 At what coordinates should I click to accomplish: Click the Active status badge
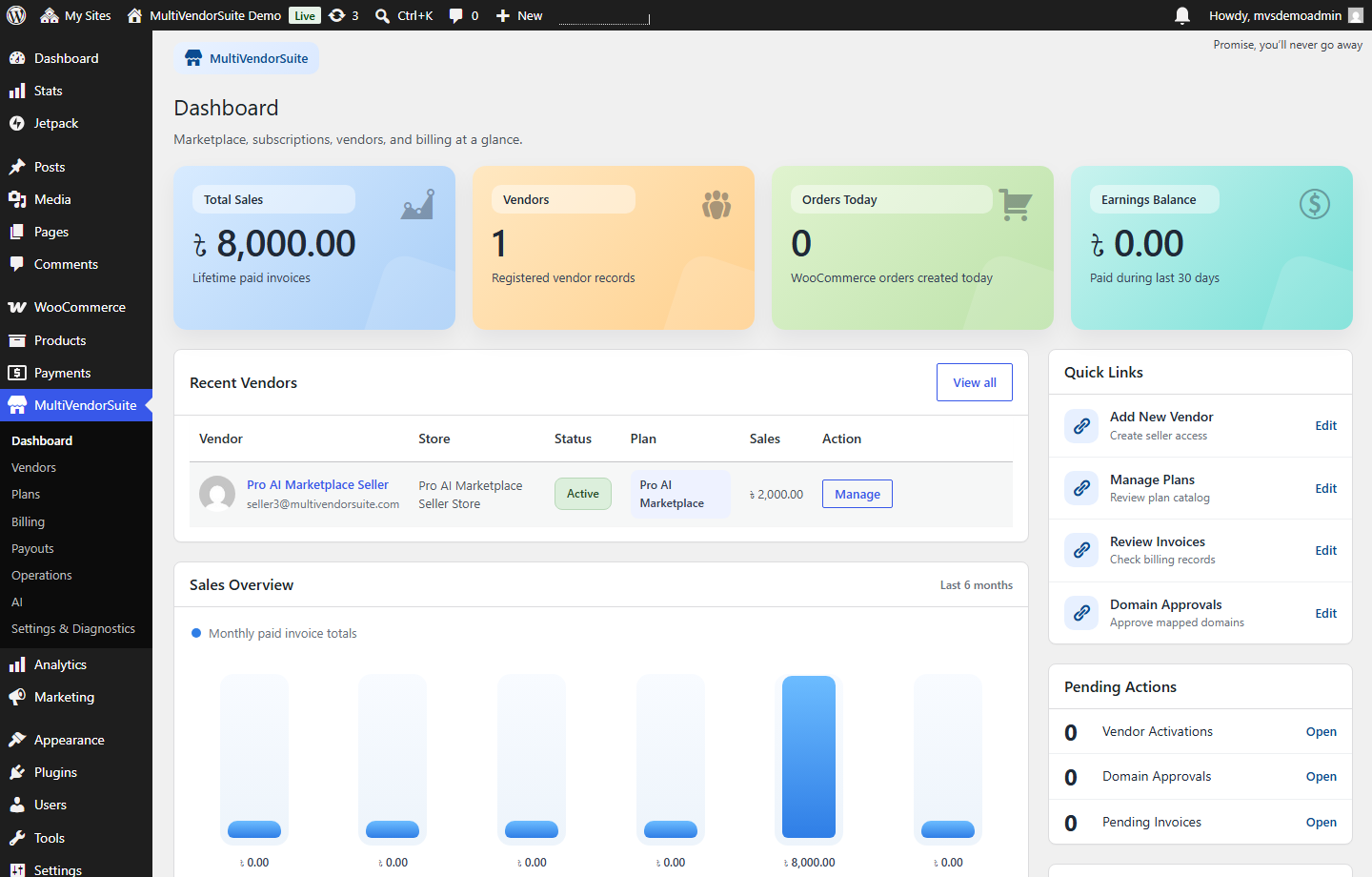click(x=583, y=494)
